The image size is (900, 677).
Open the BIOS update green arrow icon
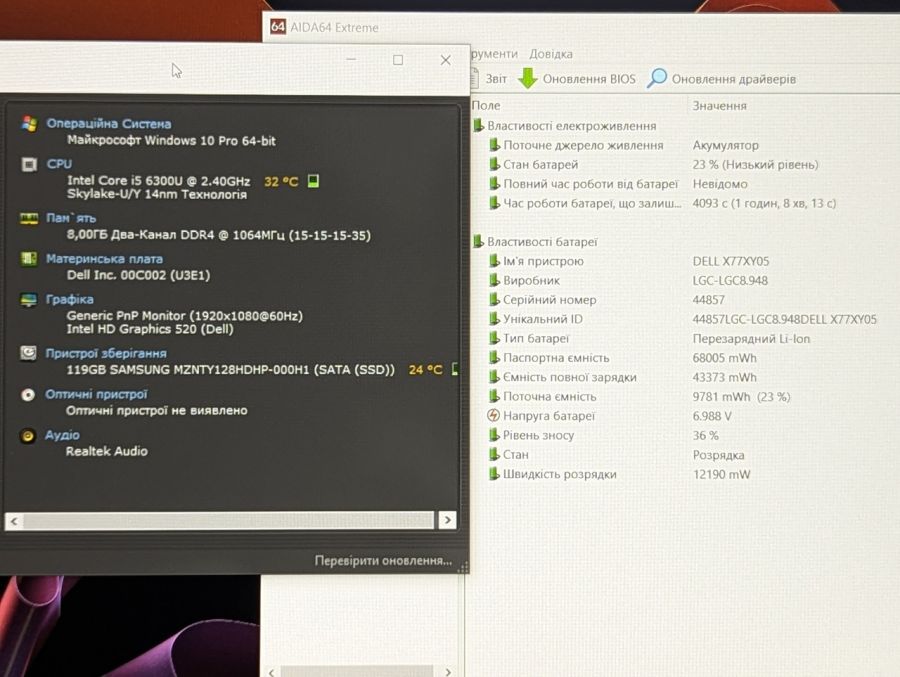[x=527, y=79]
